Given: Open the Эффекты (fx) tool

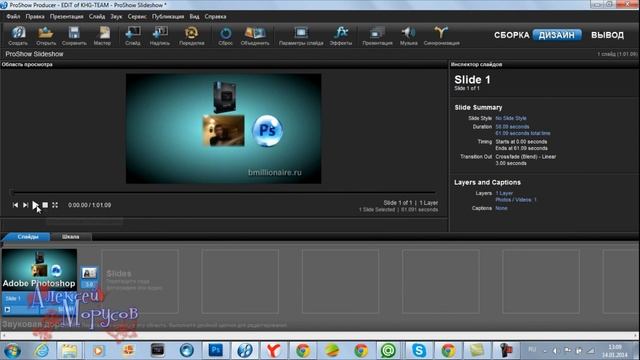Looking at the screenshot, I should tap(341, 36).
